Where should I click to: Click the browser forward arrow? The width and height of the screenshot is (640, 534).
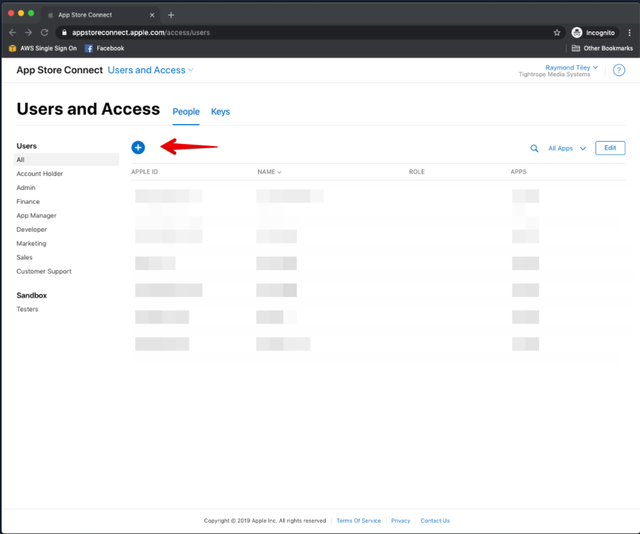28,33
